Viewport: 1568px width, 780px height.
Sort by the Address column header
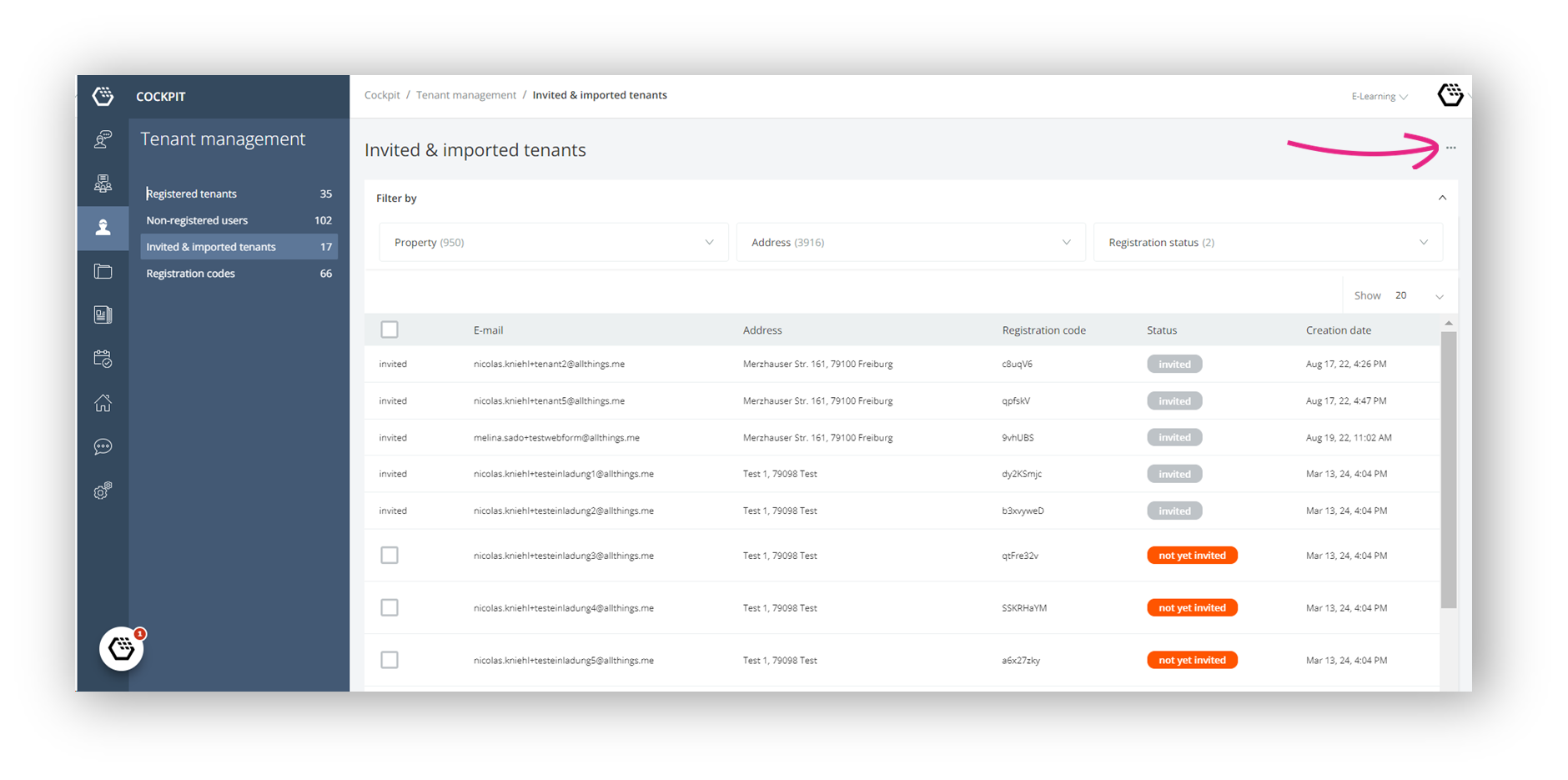(x=762, y=330)
